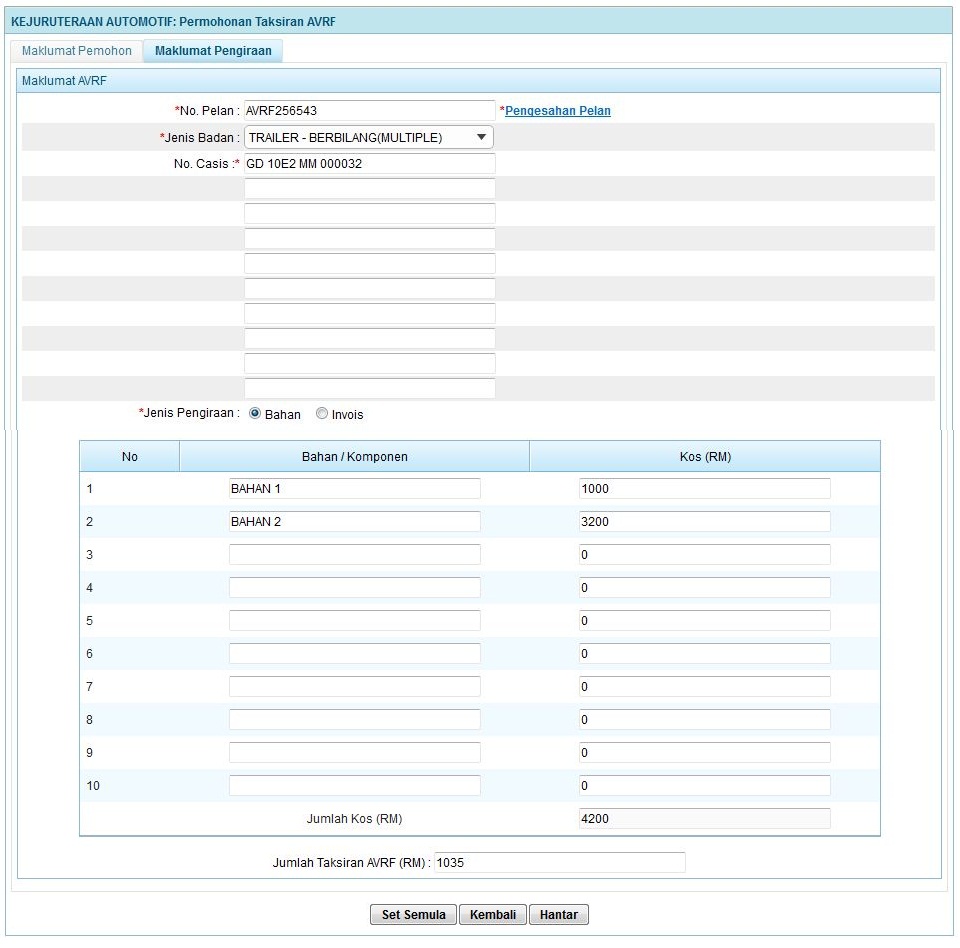Viewport: 960px width, 948px height.
Task: Click the No column header
Action: [x=129, y=457]
